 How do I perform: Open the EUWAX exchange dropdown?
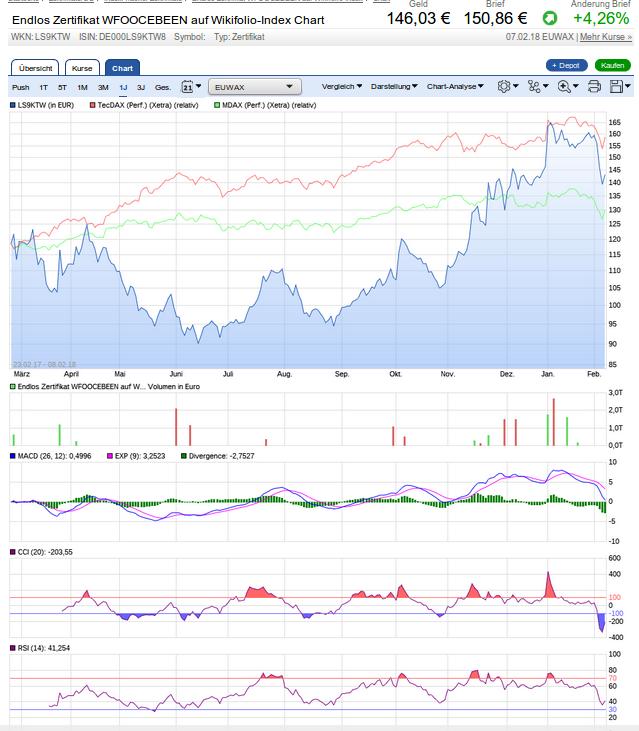pyautogui.click(x=255, y=87)
